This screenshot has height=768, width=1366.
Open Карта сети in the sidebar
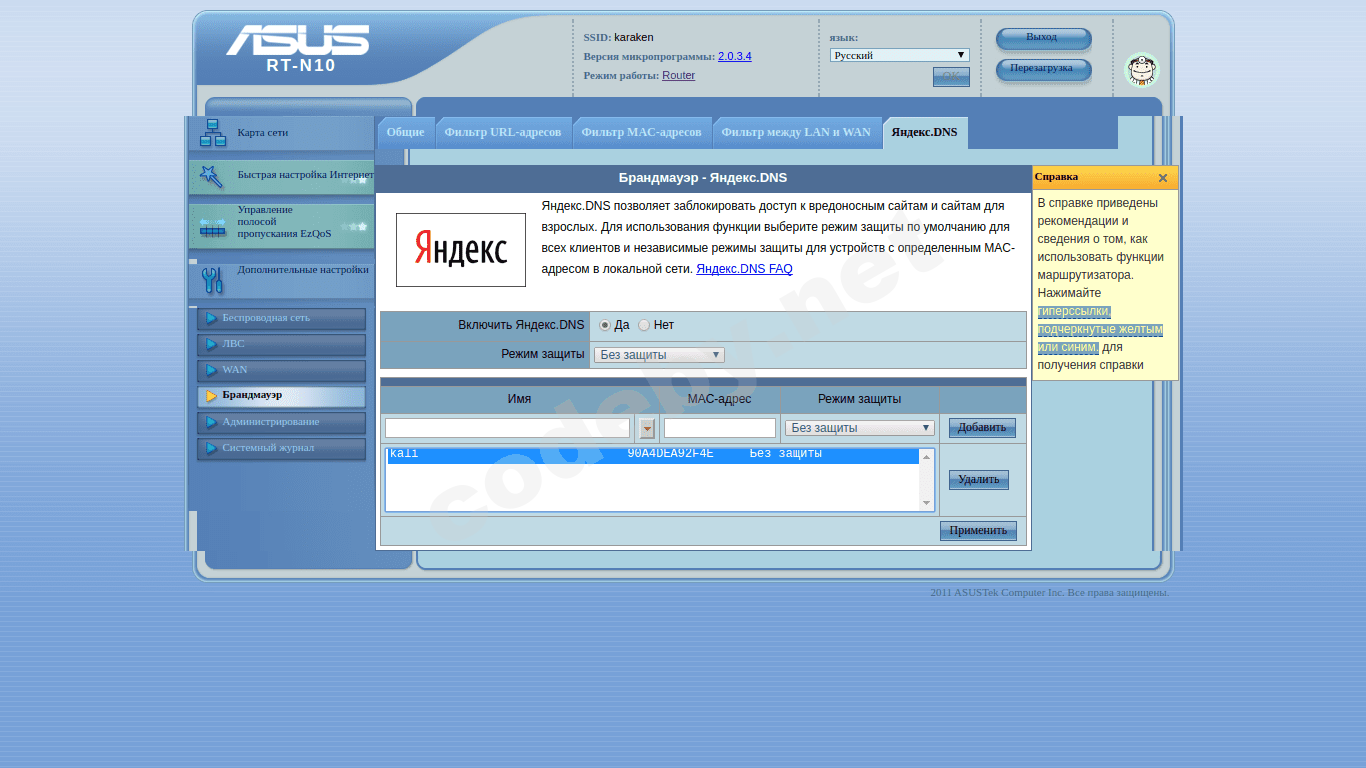(x=281, y=133)
